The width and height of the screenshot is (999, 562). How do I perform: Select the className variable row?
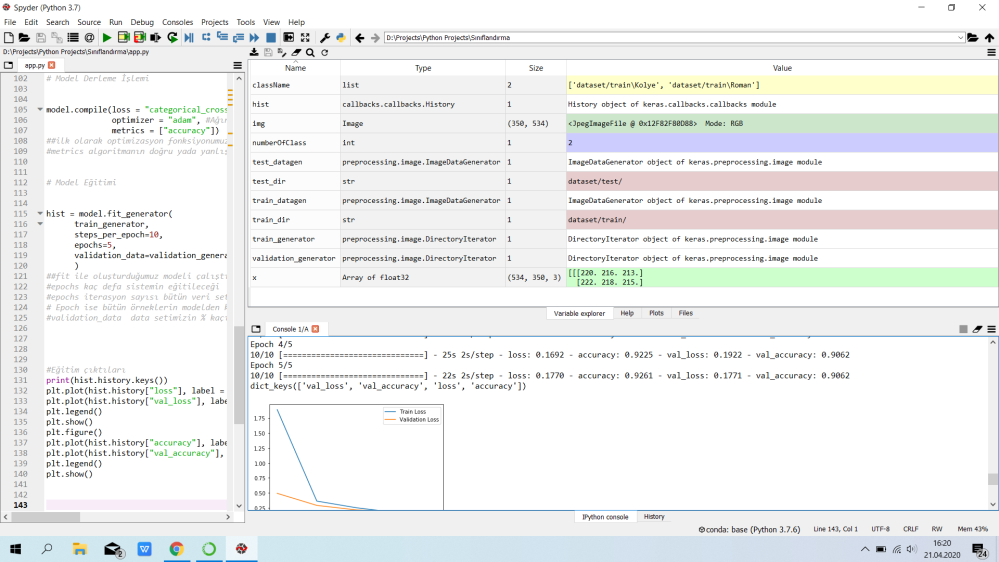click(623, 85)
